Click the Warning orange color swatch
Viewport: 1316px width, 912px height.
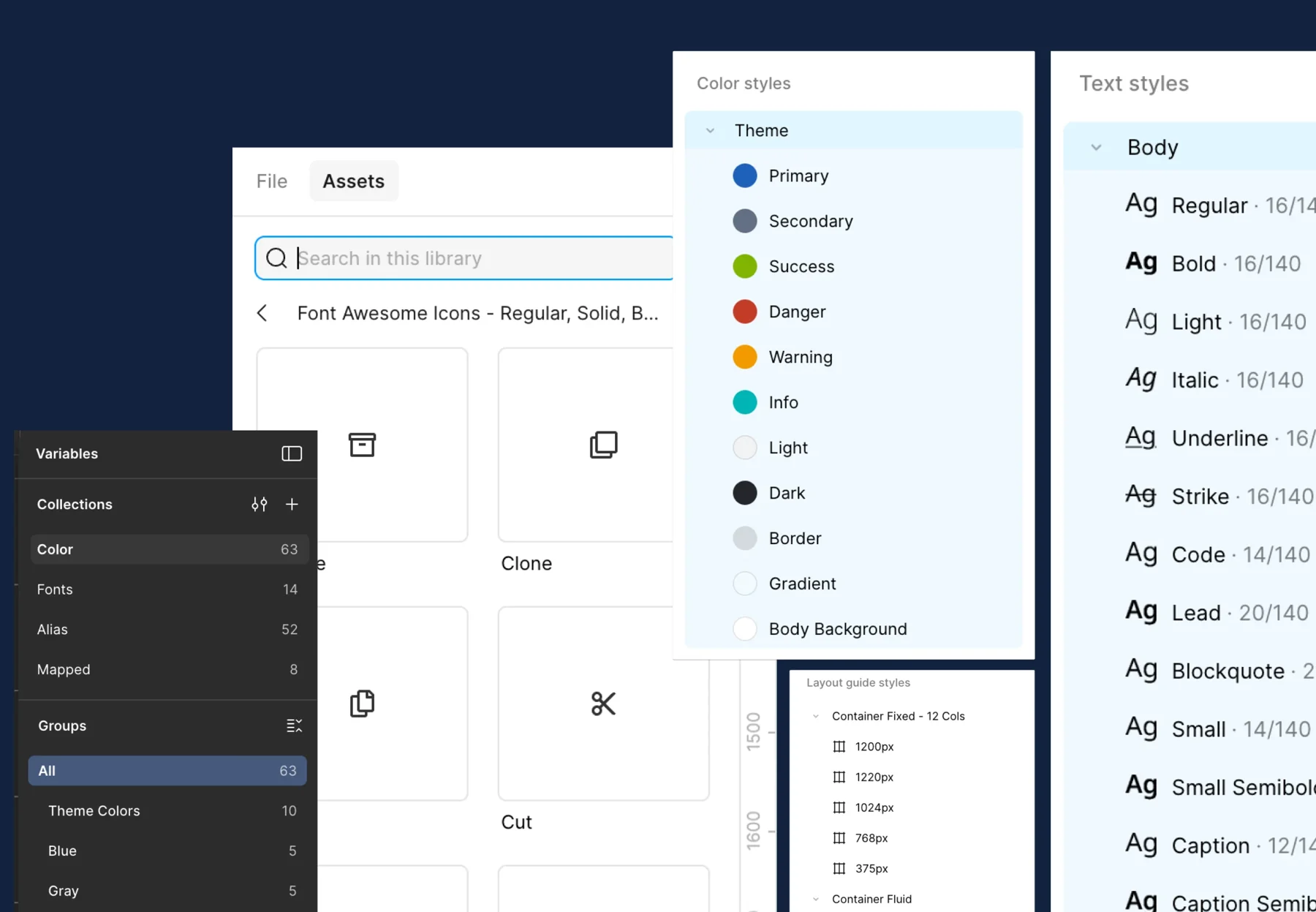tap(745, 357)
